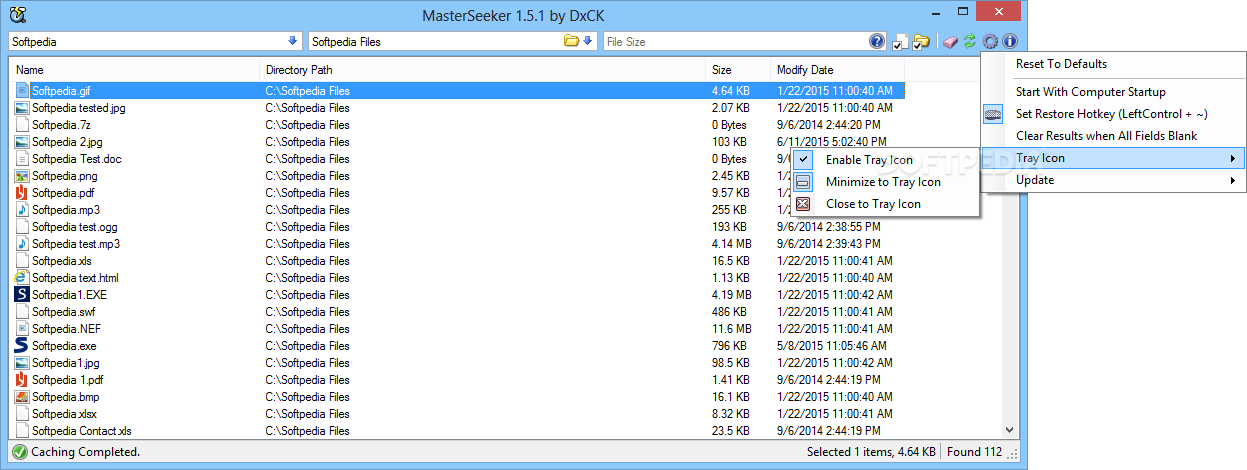Click the Softpedia.mp3 music note icon

[x=22, y=209]
